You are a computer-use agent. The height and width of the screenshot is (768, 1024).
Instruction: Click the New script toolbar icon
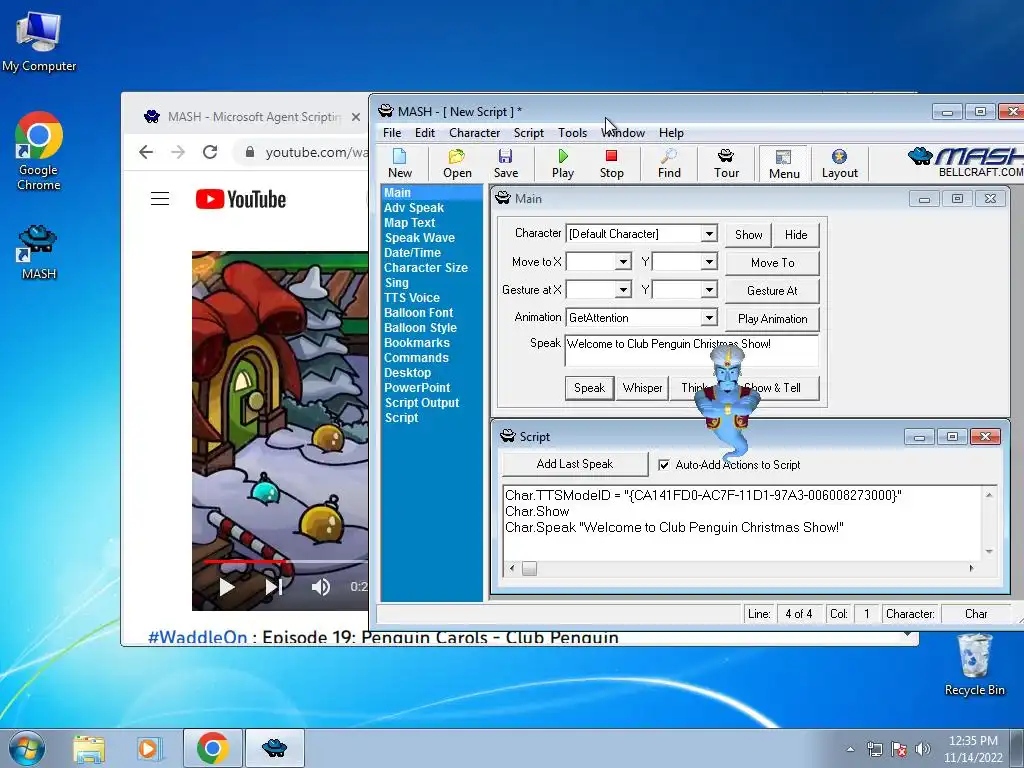[400, 163]
